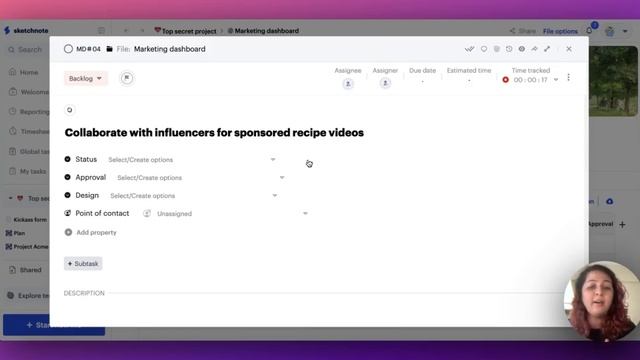Click Top secret project breadcrumb
This screenshot has height=360, width=640.
point(185,31)
